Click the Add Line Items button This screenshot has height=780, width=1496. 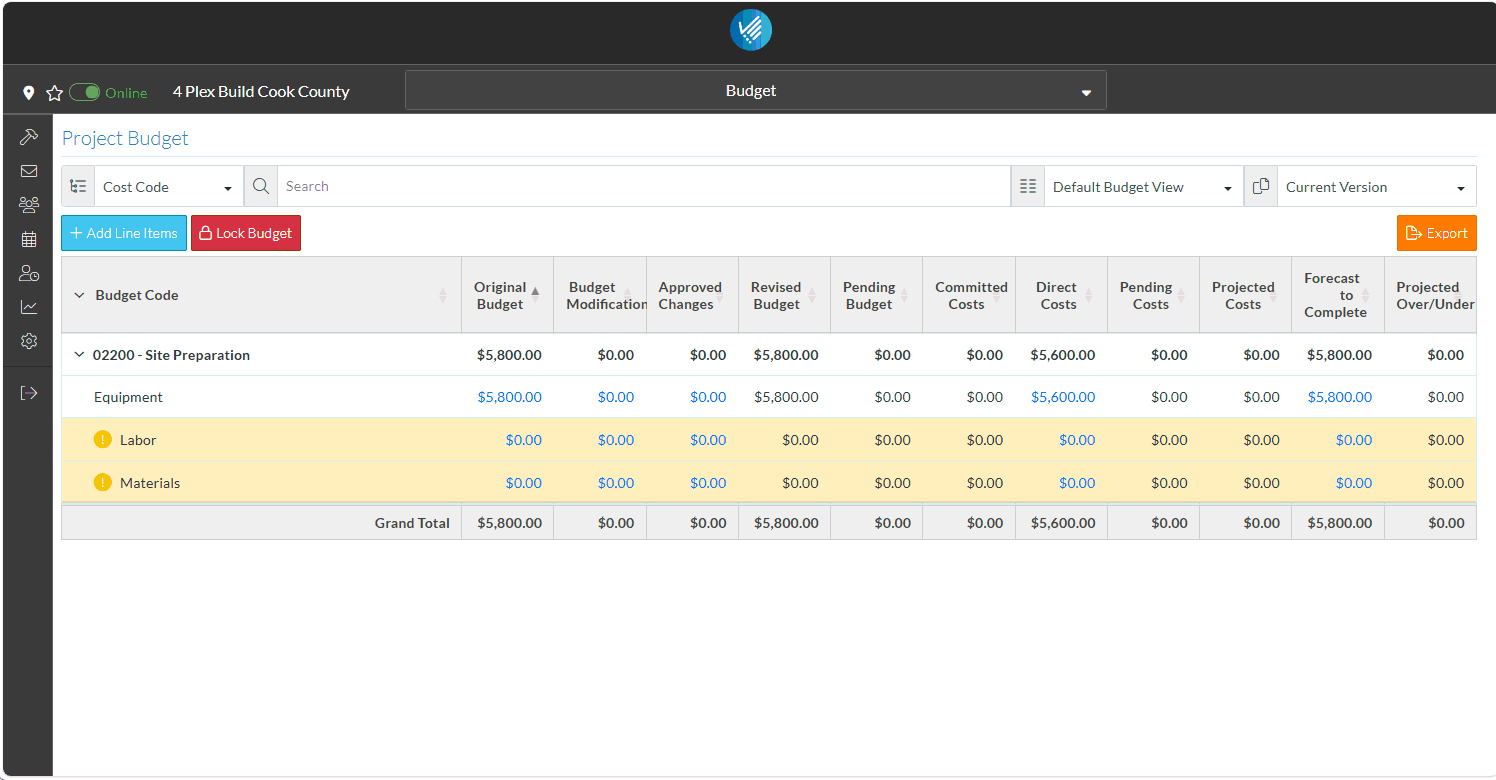click(x=124, y=233)
